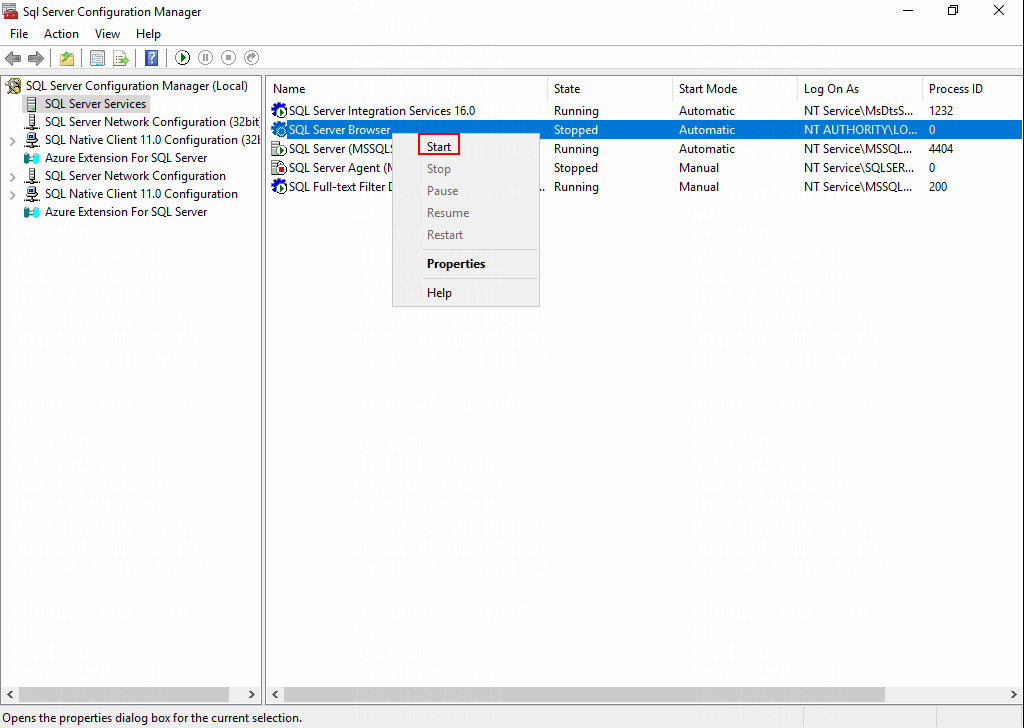Click the Export List toolbar icon

tap(121, 58)
